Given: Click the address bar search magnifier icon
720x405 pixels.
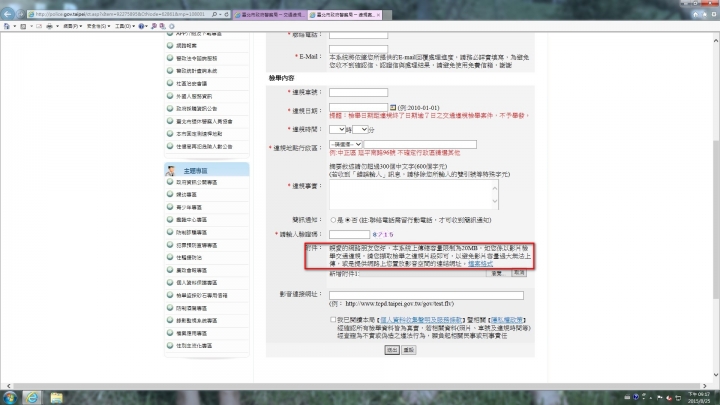Looking at the screenshot, I should 214,15.
